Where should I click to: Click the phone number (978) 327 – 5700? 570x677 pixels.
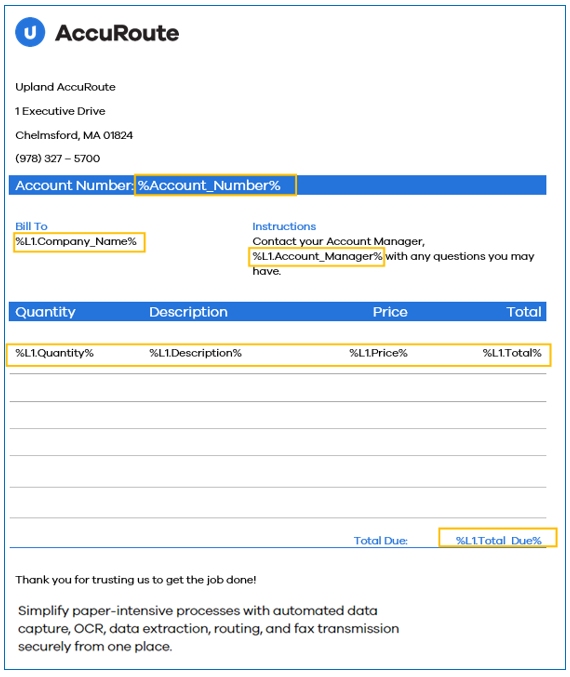[57, 158]
